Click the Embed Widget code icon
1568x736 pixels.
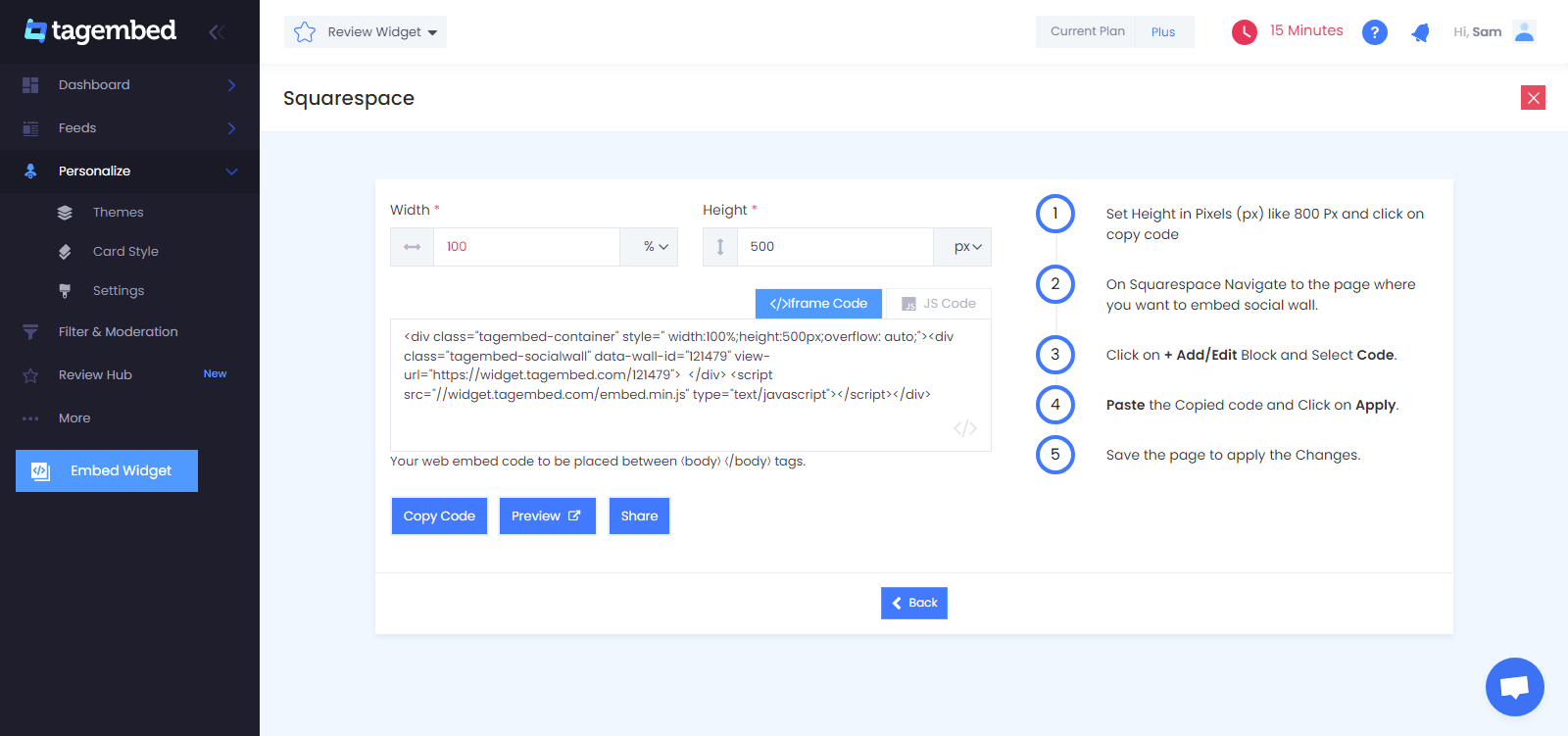point(40,470)
